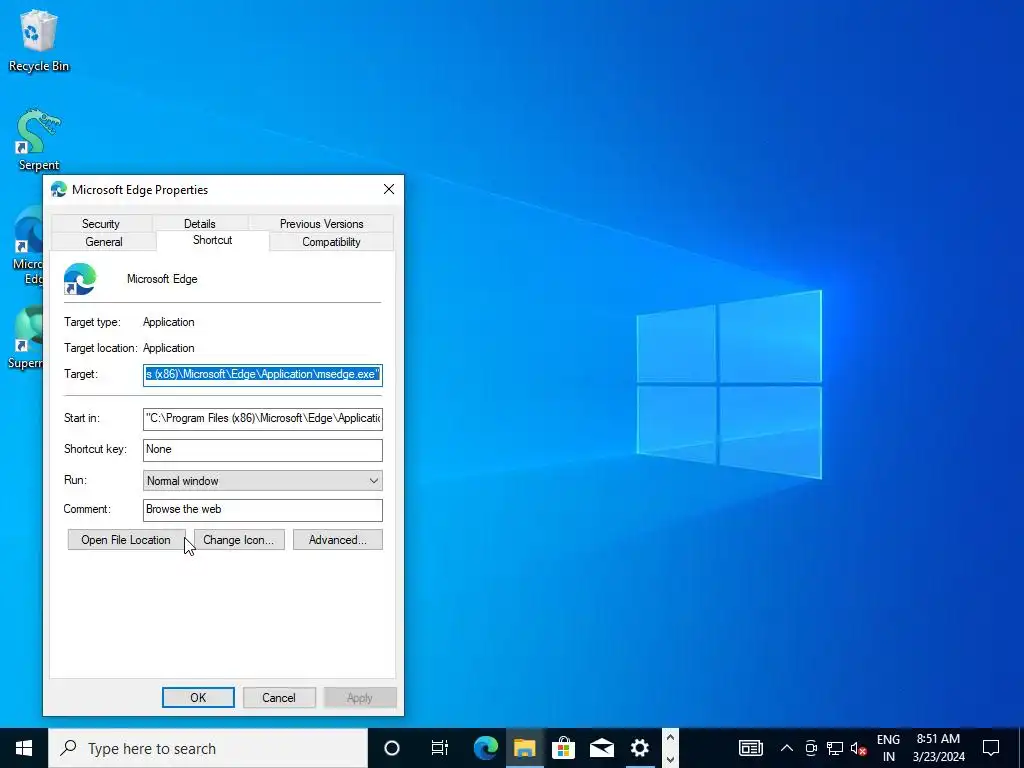Launch Microsoft Edge from the taskbar
Image resolution: width=1024 pixels, height=768 pixels.
coord(486,748)
